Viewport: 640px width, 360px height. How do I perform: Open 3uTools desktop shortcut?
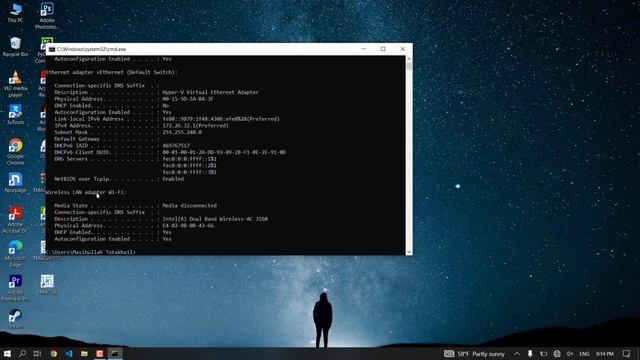[15, 115]
